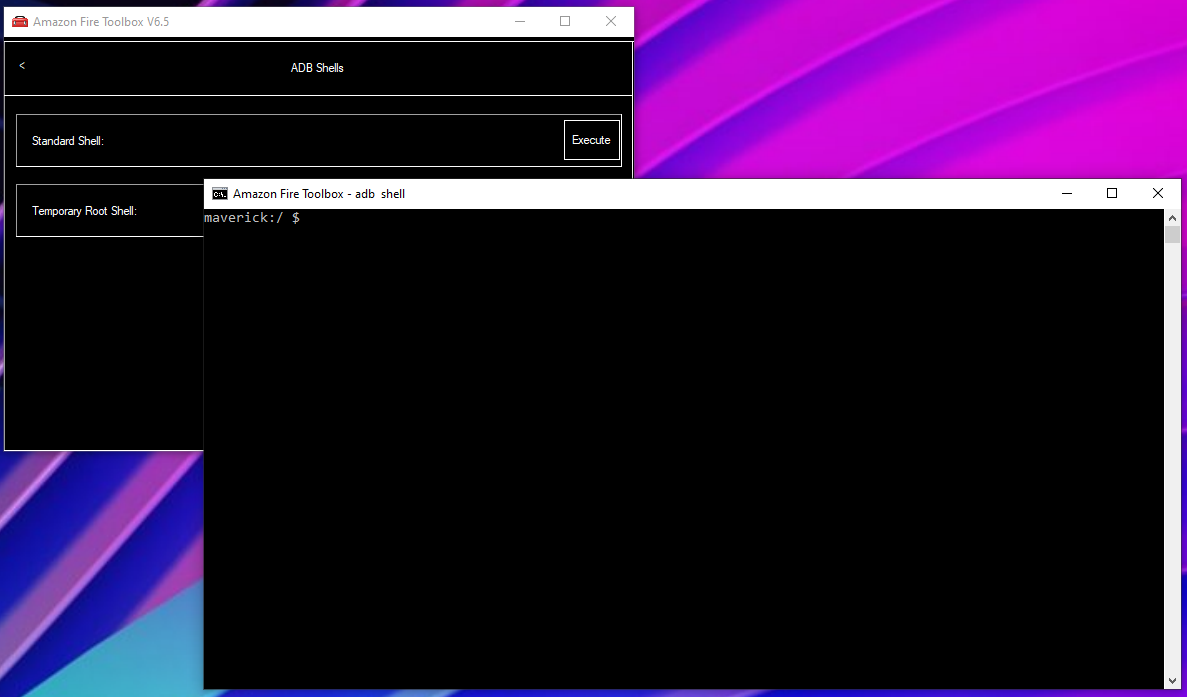Maximize the adb shell window
The width and height of the screenshot is (1187, 697).
[1112, 194]
